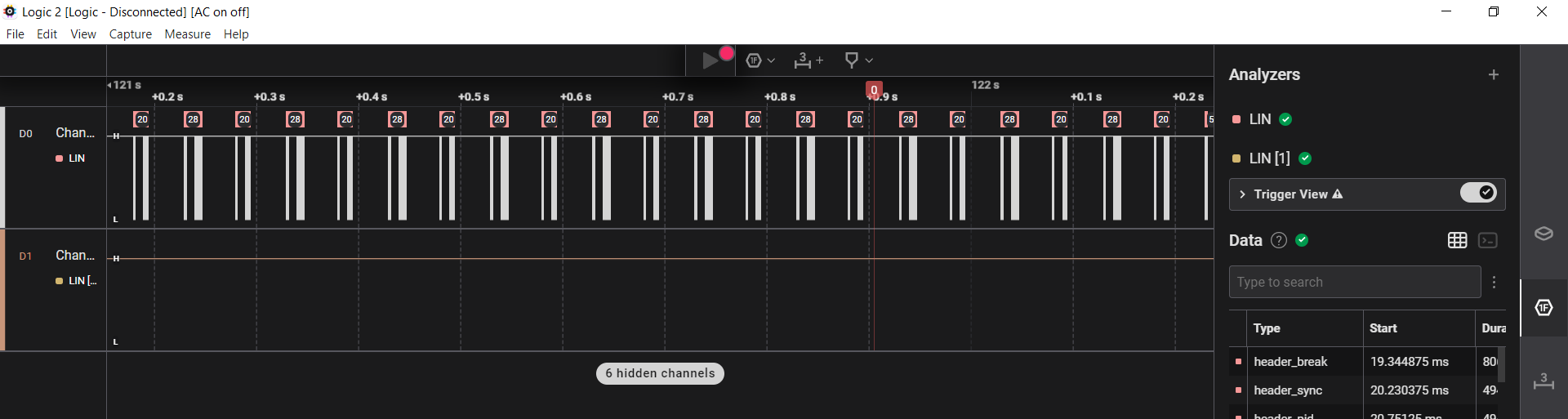Show the 6 hidden channels
1568x419 pixels.
point(660,373)
